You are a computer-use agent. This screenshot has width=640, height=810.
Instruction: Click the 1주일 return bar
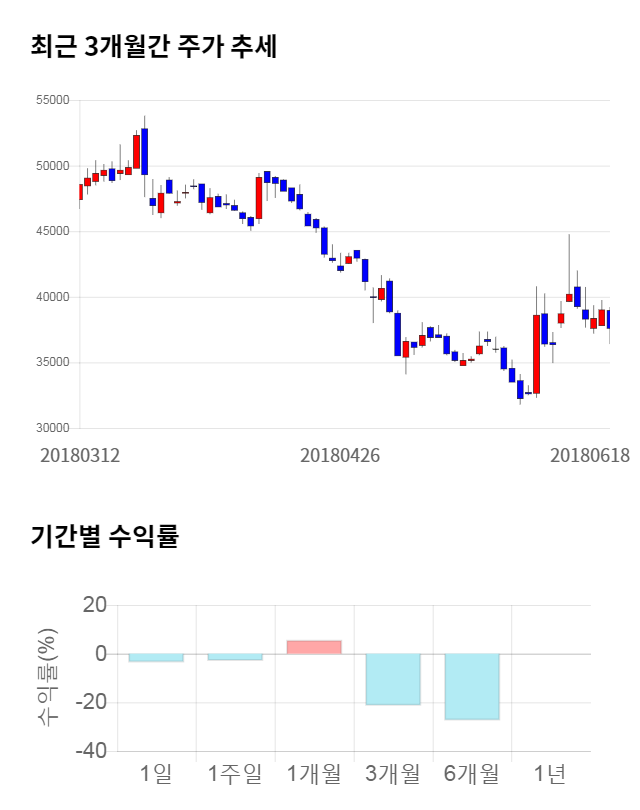pos(235,656)
